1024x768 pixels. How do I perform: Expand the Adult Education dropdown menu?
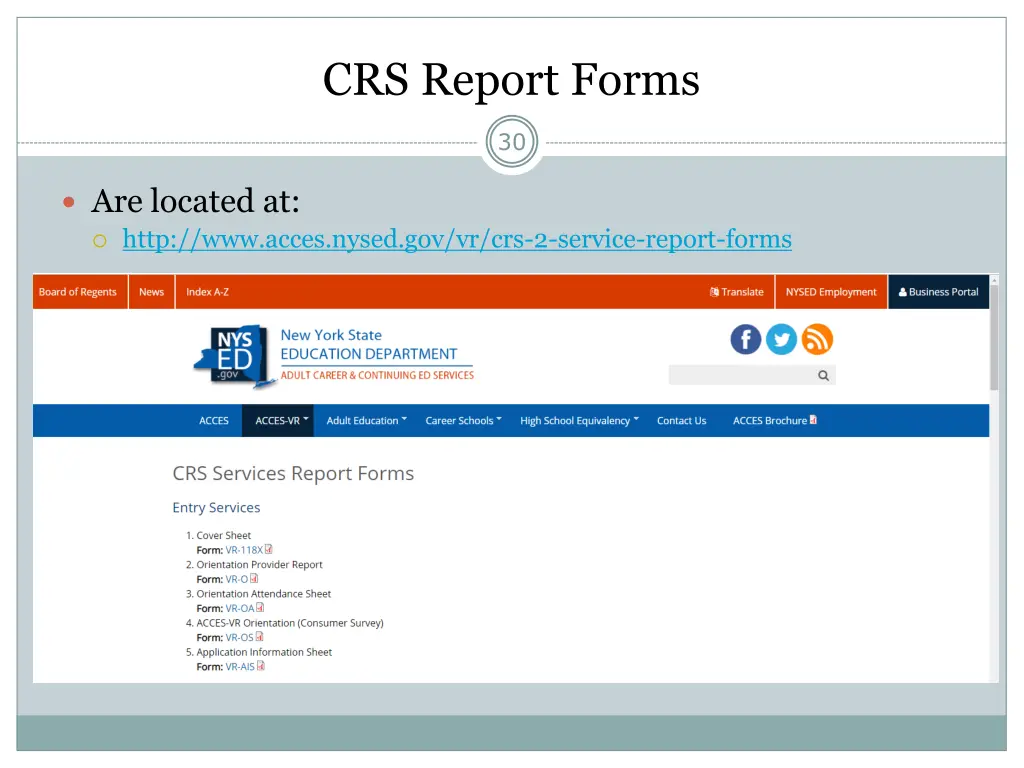click(x=366, y=421)
